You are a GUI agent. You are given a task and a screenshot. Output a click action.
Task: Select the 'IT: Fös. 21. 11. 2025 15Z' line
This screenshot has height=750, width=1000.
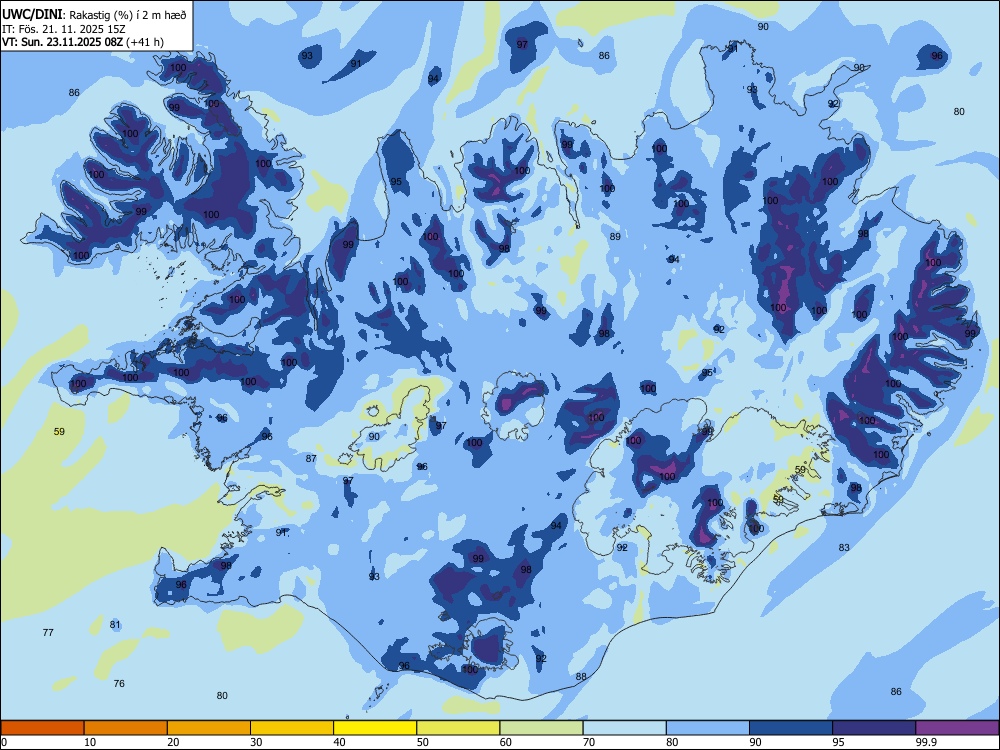(x=63, y=29)
